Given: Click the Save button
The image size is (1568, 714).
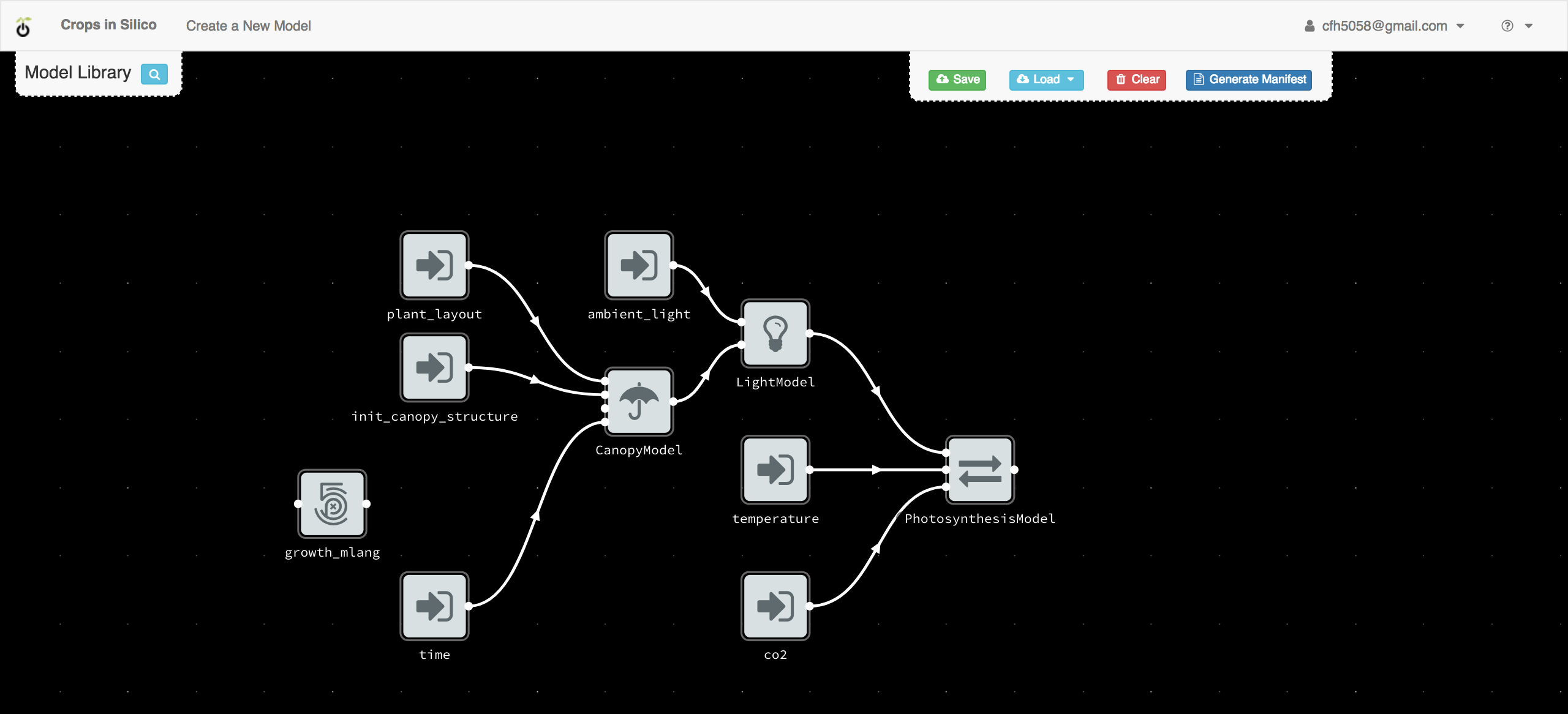Looking at the screenshot, I should coord(955,79).
